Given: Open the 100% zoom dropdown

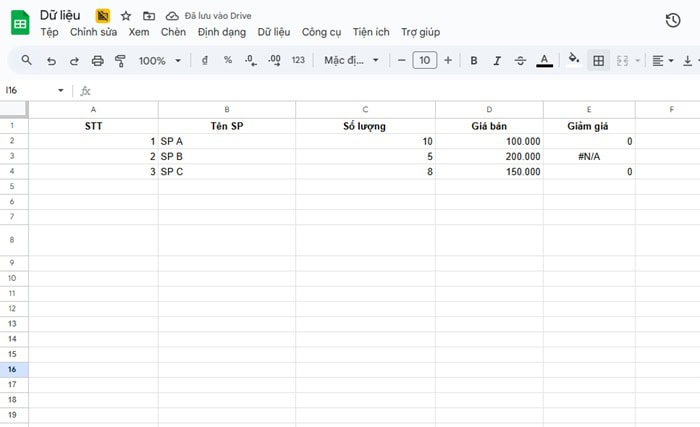Looking at the screenshot, I should coord(160,61).
